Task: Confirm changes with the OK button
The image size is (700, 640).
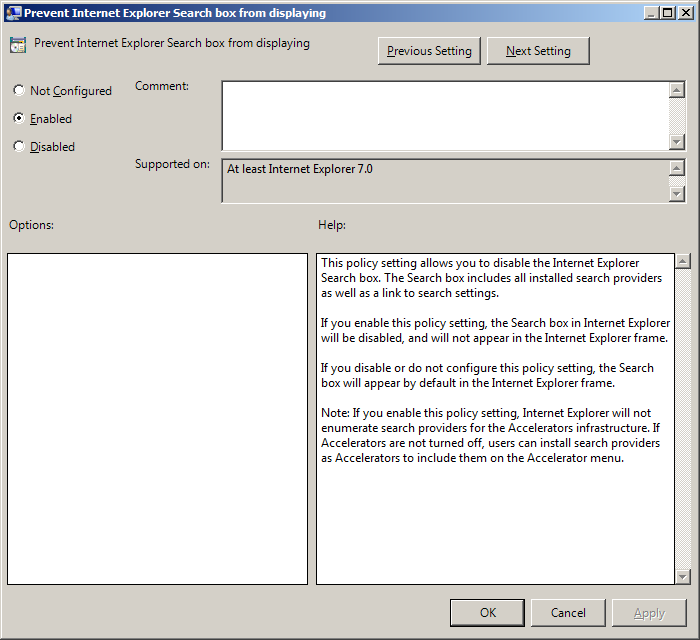Action: pyautogui.click(x=487, y=613)
